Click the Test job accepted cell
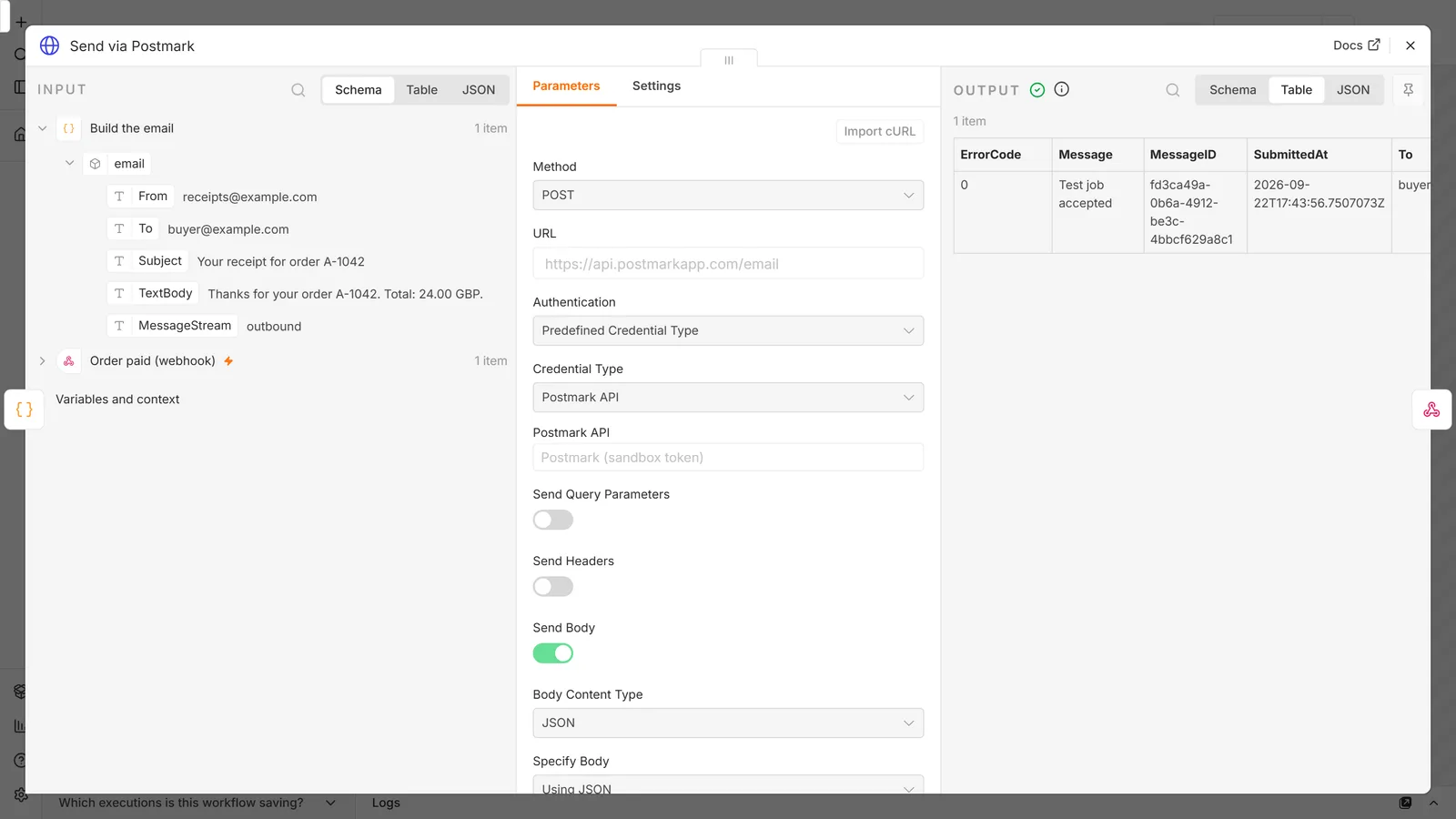The width and height of the screenshot is (1456, 819). (1097, 212)
